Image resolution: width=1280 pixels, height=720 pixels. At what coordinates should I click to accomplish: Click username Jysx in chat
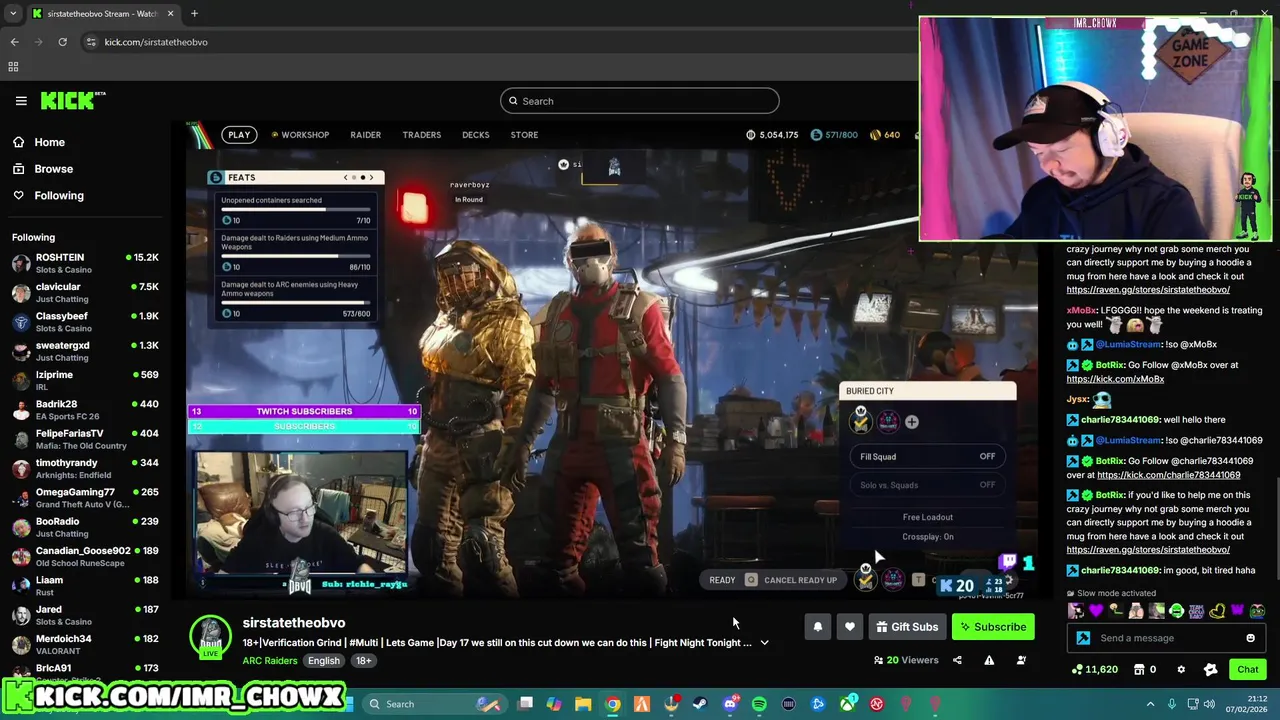1077,399
